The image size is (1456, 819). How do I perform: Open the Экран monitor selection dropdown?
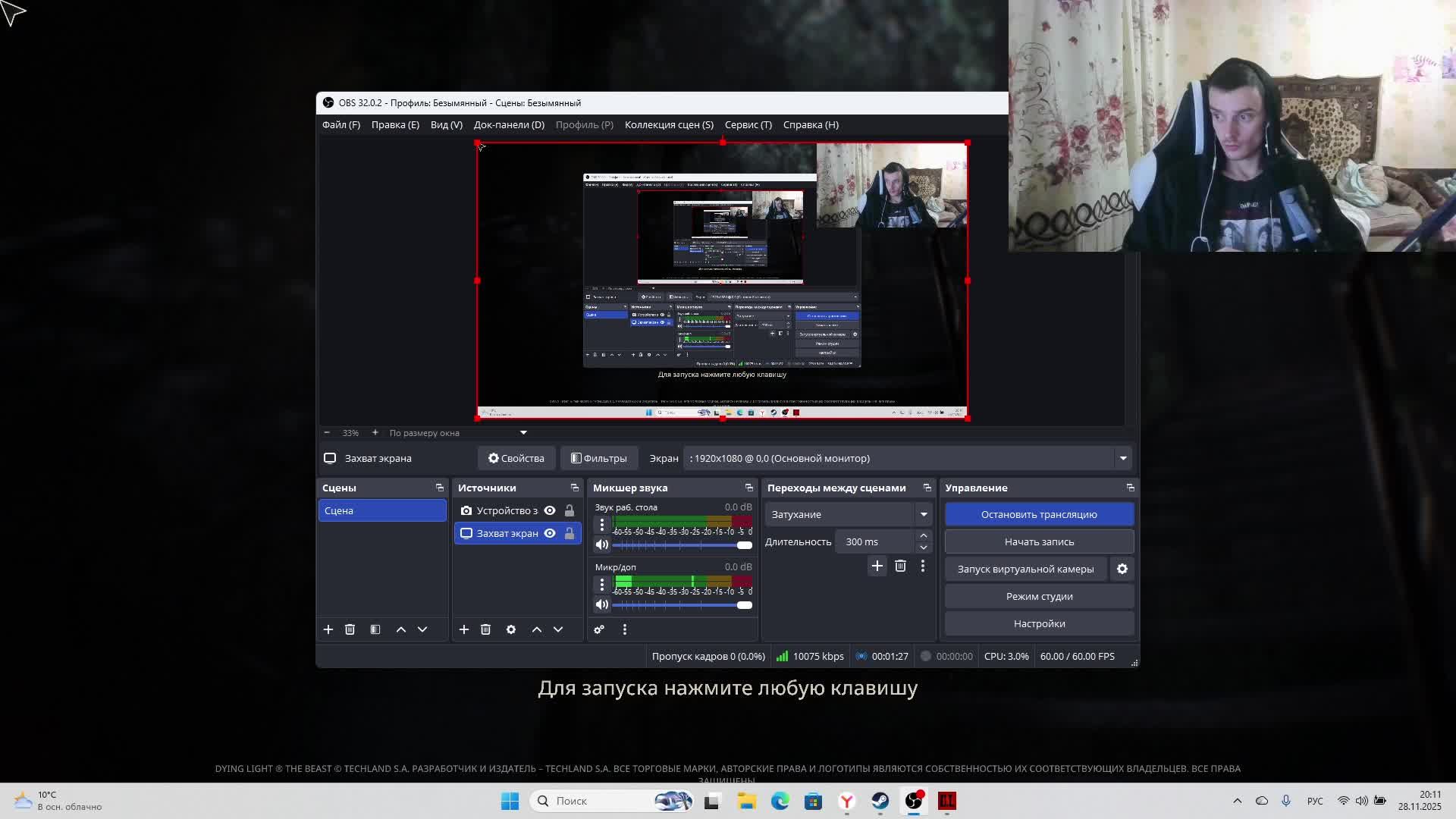click(1123, 458)
